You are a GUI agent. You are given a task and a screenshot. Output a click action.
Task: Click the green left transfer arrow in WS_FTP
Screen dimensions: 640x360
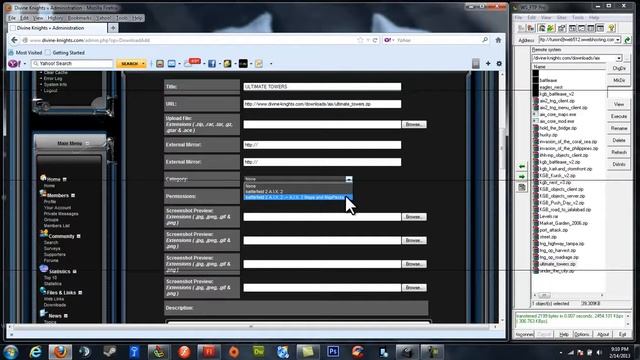pos(522,167)
